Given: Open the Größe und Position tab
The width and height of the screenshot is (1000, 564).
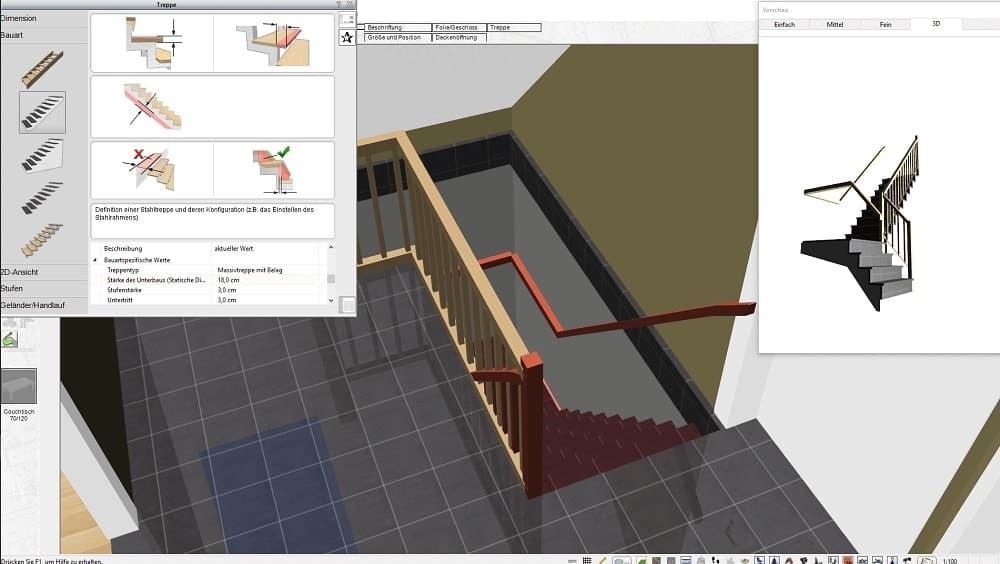Looking at the screenshot, I should click(x=398, y=38).
